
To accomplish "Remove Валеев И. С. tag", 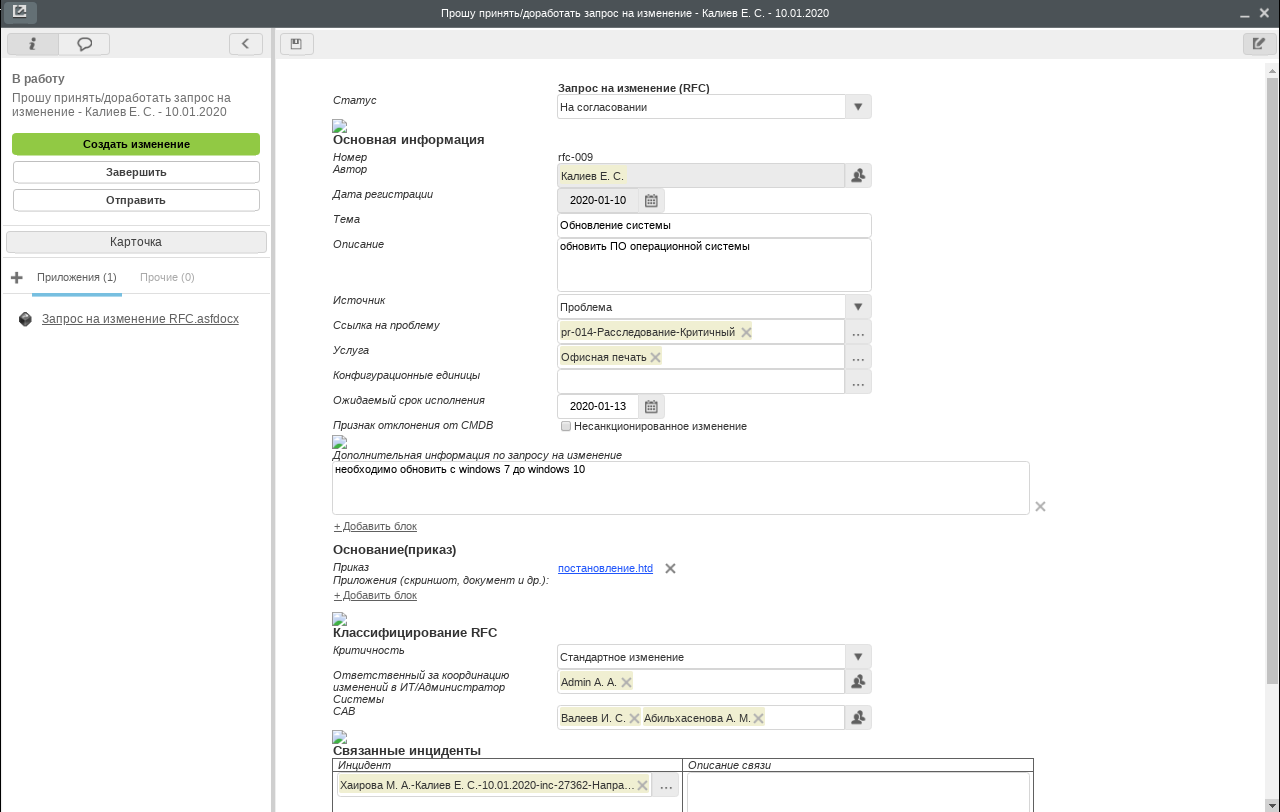I will (634, 718).
